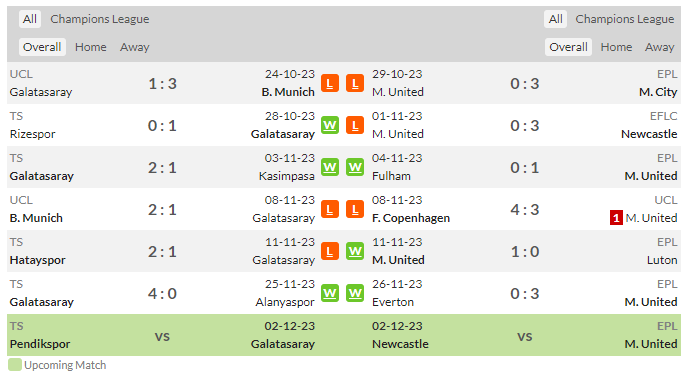Click the win badge for Fulham vs M. United
This screenshot has height=381, width=687.
pos(355,167)
